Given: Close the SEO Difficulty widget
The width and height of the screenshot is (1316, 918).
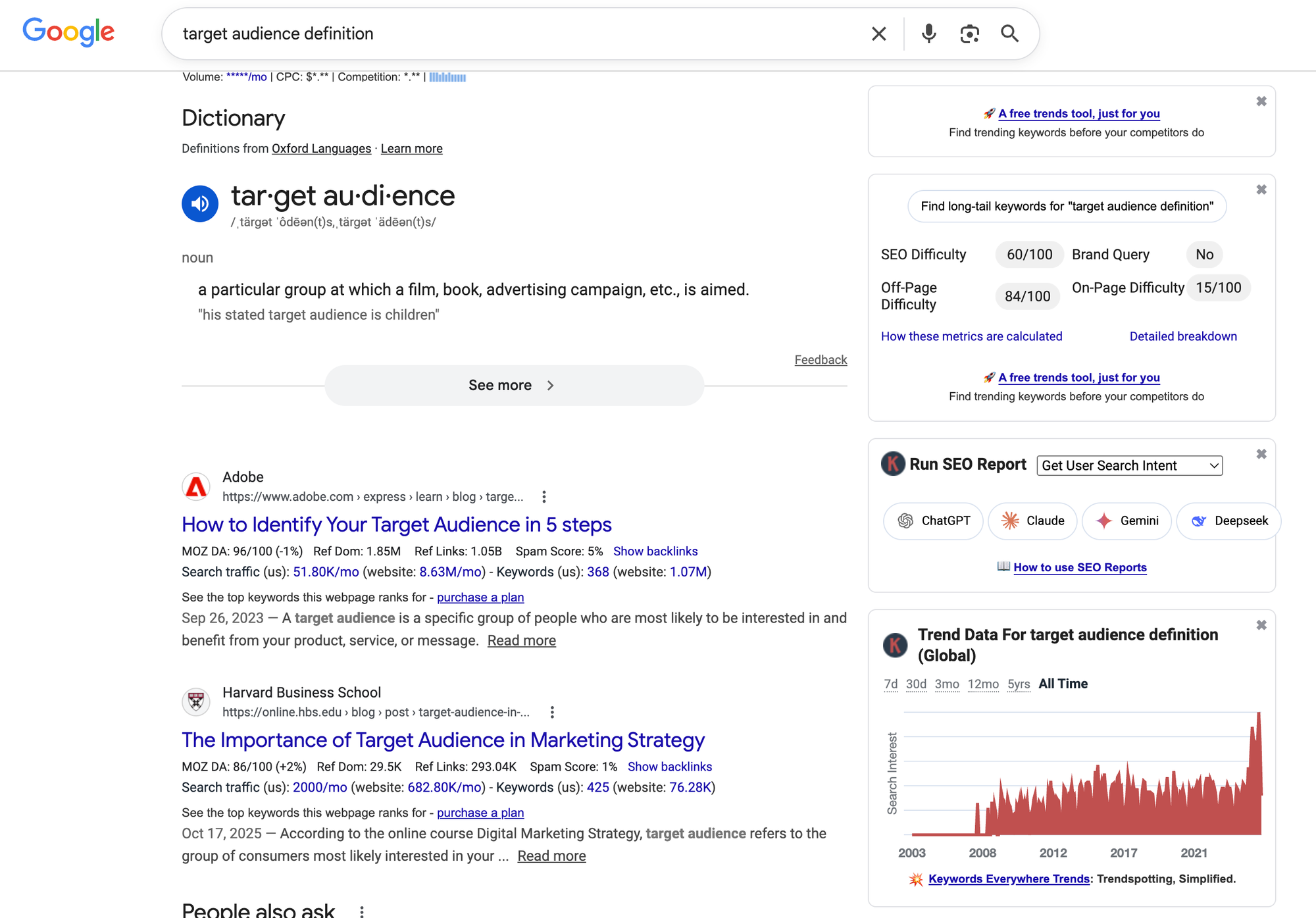Looking at the screenshot, I should coord(1261,190).
